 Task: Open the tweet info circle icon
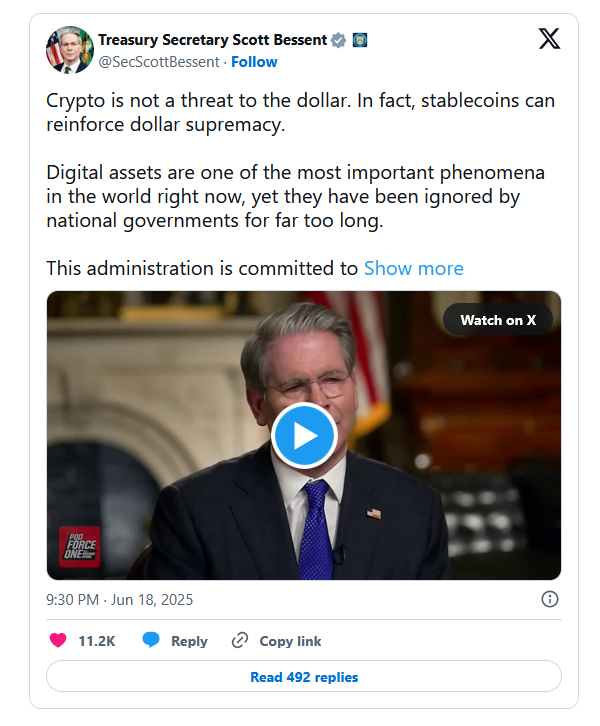click(x=550, y=599)
